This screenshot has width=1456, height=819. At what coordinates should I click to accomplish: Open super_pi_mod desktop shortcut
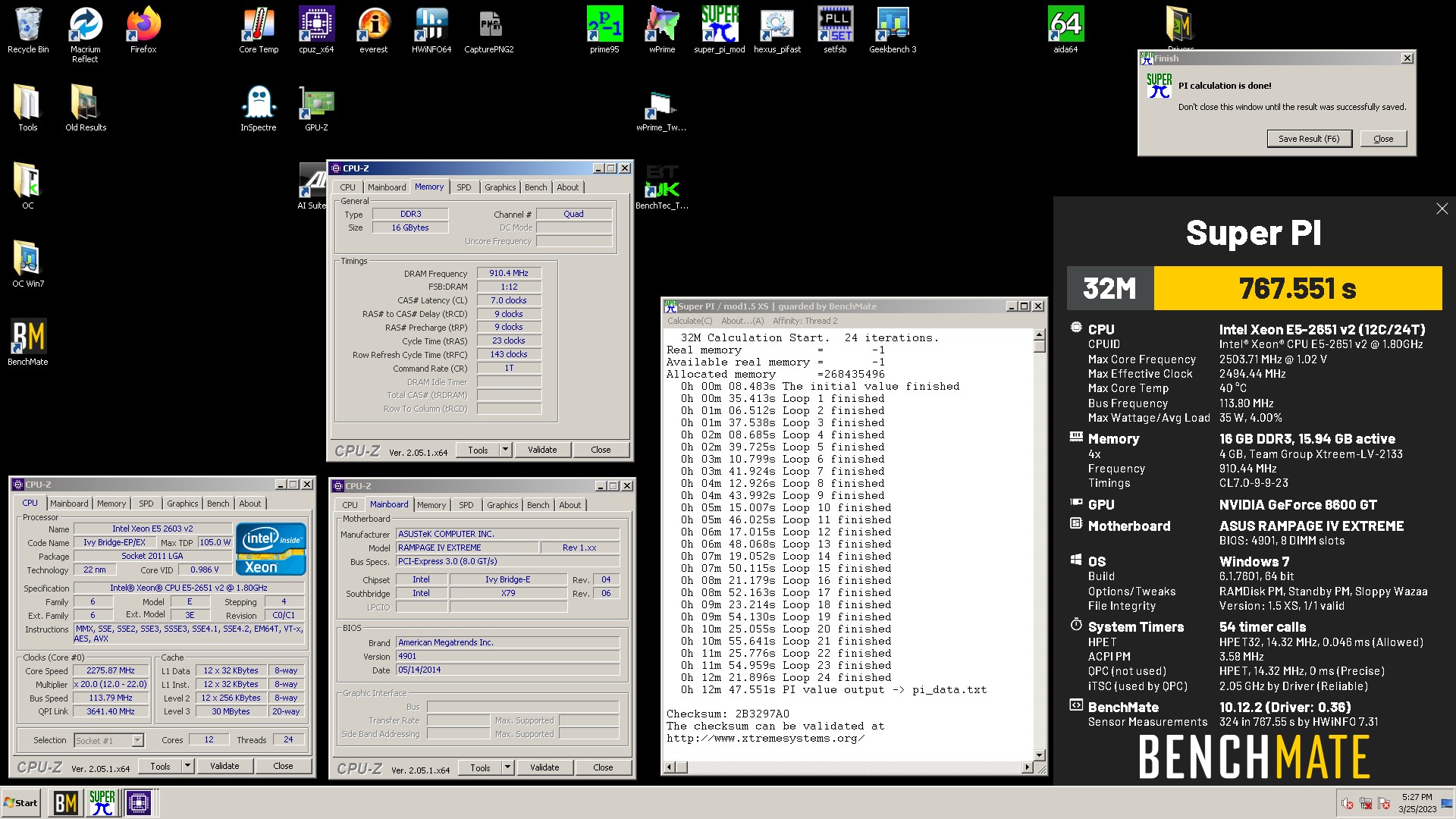pyautogui.click(x=720, y=30)
